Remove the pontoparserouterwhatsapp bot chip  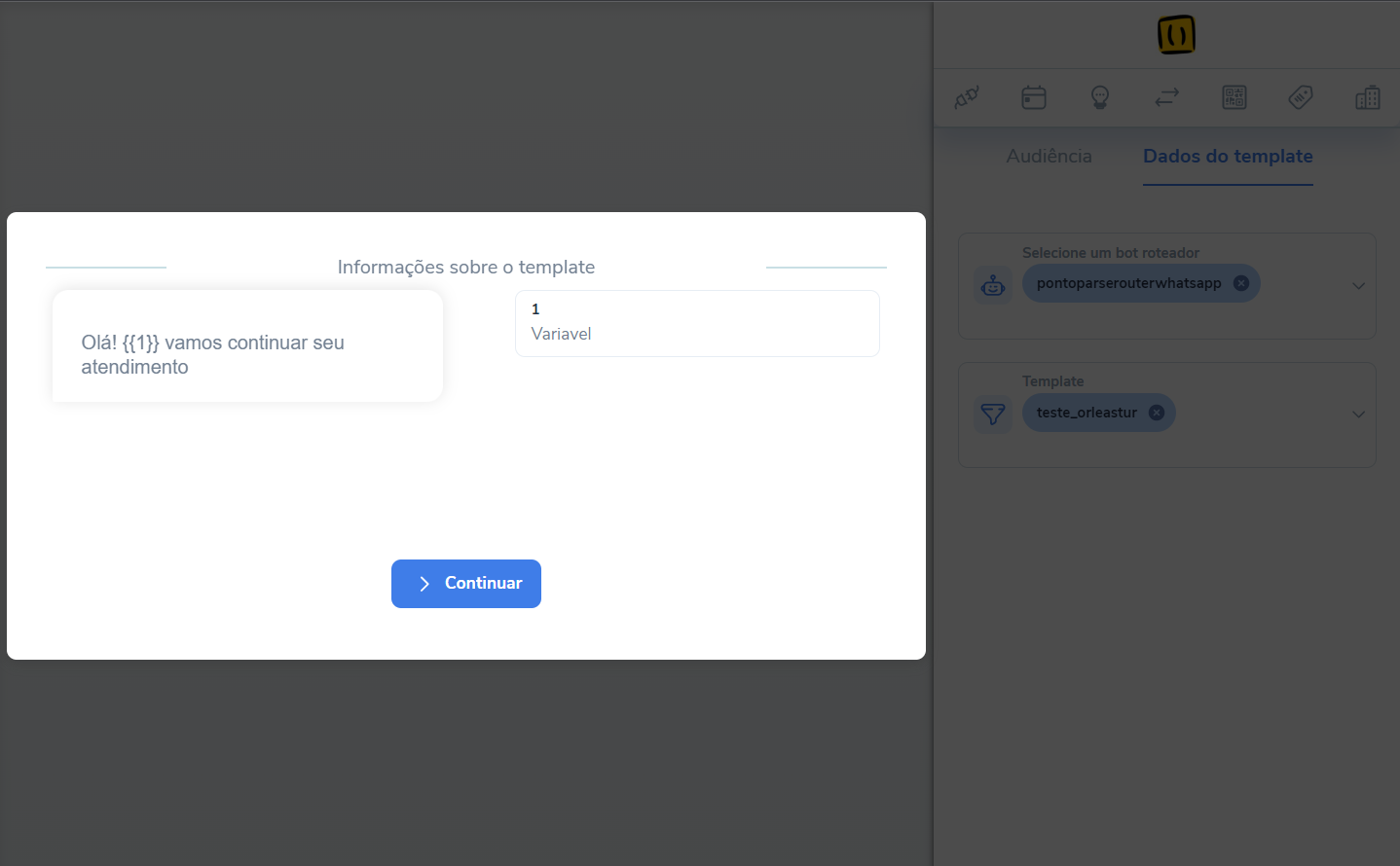click(x=1241, y=283)
